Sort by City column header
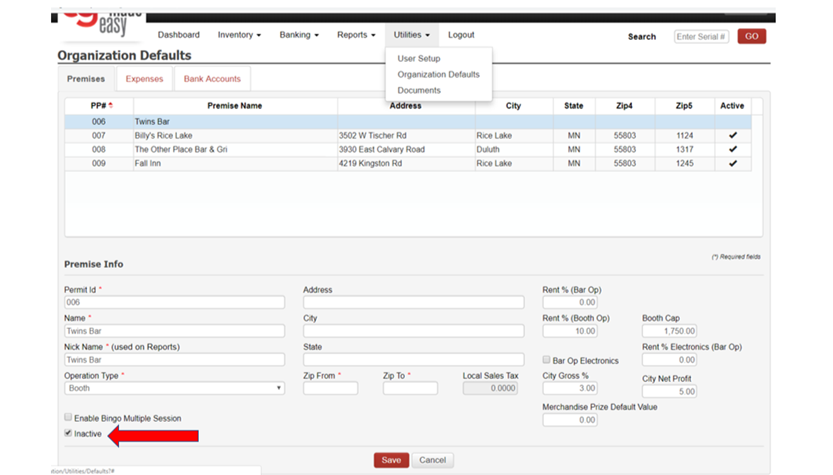Viewport: 833px width, 475px height. 513,106
